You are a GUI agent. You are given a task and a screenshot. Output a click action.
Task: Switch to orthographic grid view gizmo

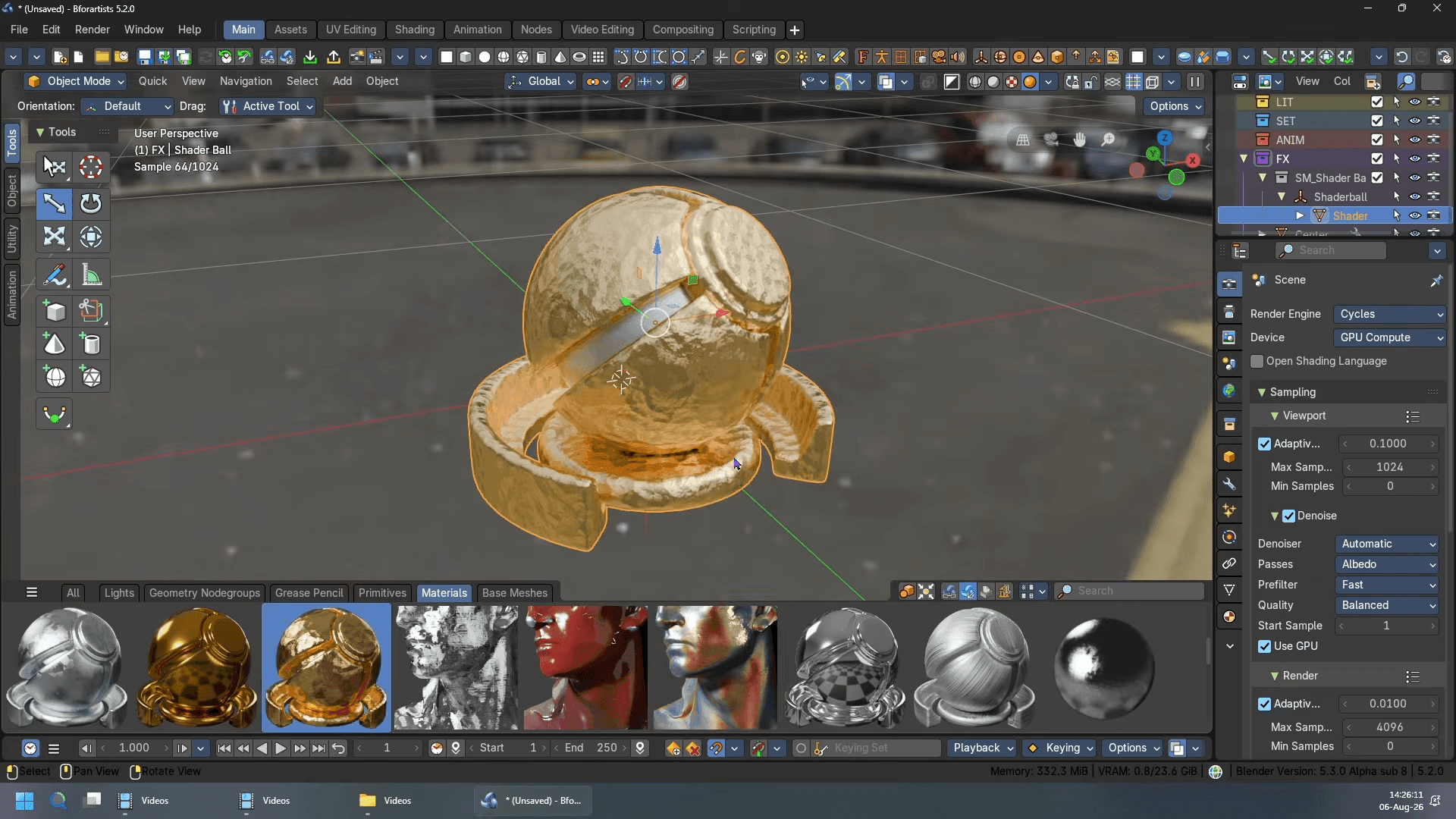coord(1023,140)
